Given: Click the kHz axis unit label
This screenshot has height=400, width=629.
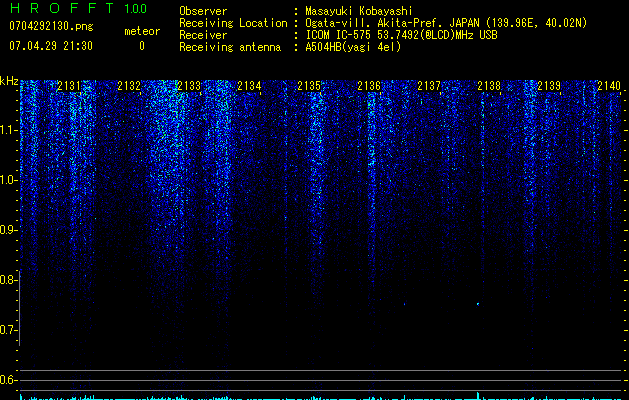Looking at the screenshot, I should tap(9, 81).
